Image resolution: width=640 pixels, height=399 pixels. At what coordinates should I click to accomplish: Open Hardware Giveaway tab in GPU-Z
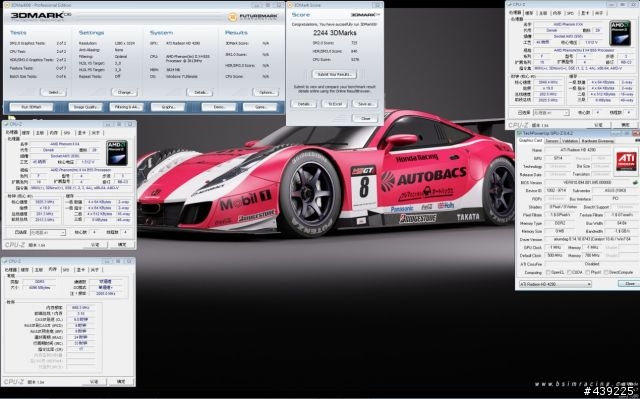pyautogui.click(x=598, y=141)
